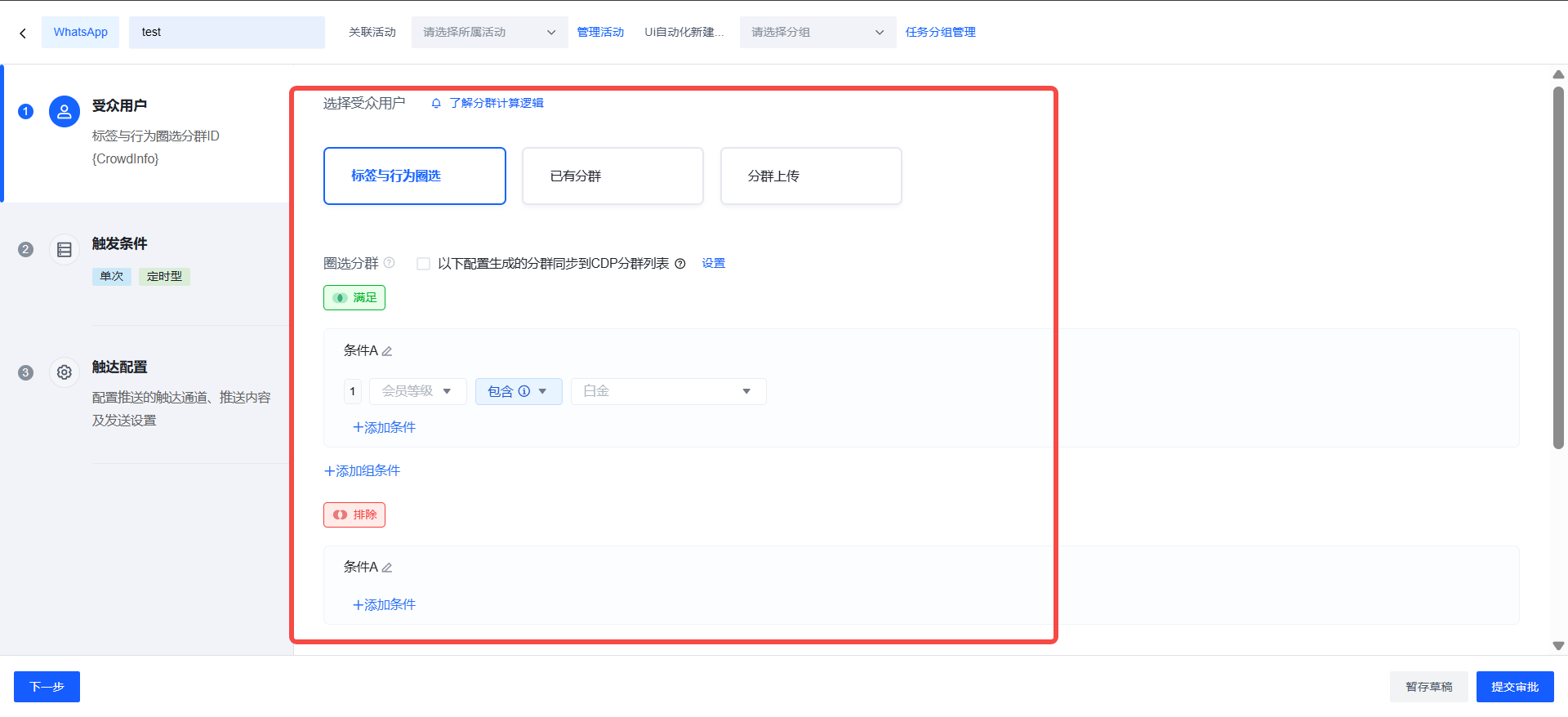Open the 任务分组管理 link
1568x717 pixels.
(x=941, y=33)
